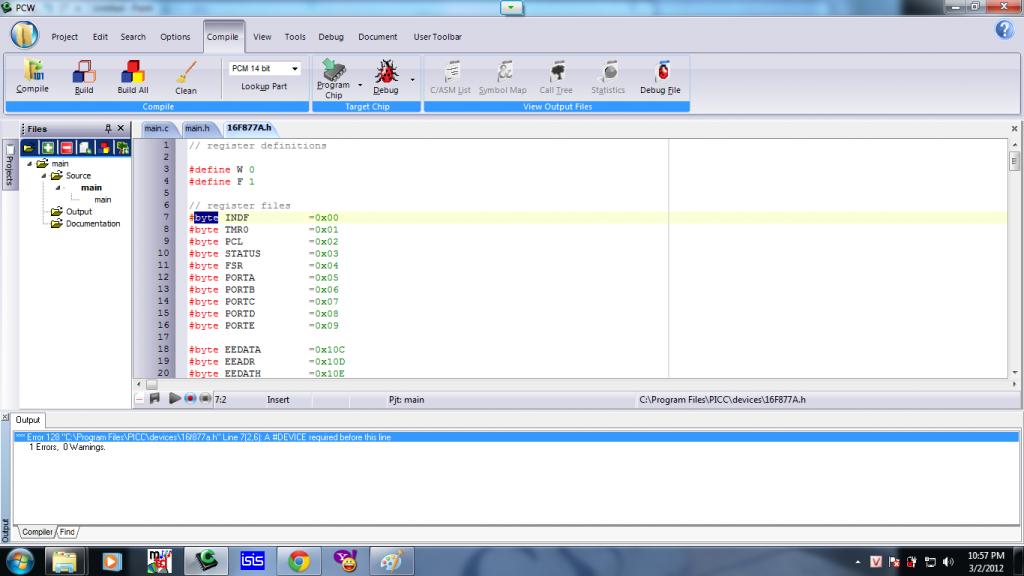Image resolution: width=1024 pixels, height=576 pixels.
Task: Open the PCM 14 bit compiler dropdown
Action: pos(294,68)
